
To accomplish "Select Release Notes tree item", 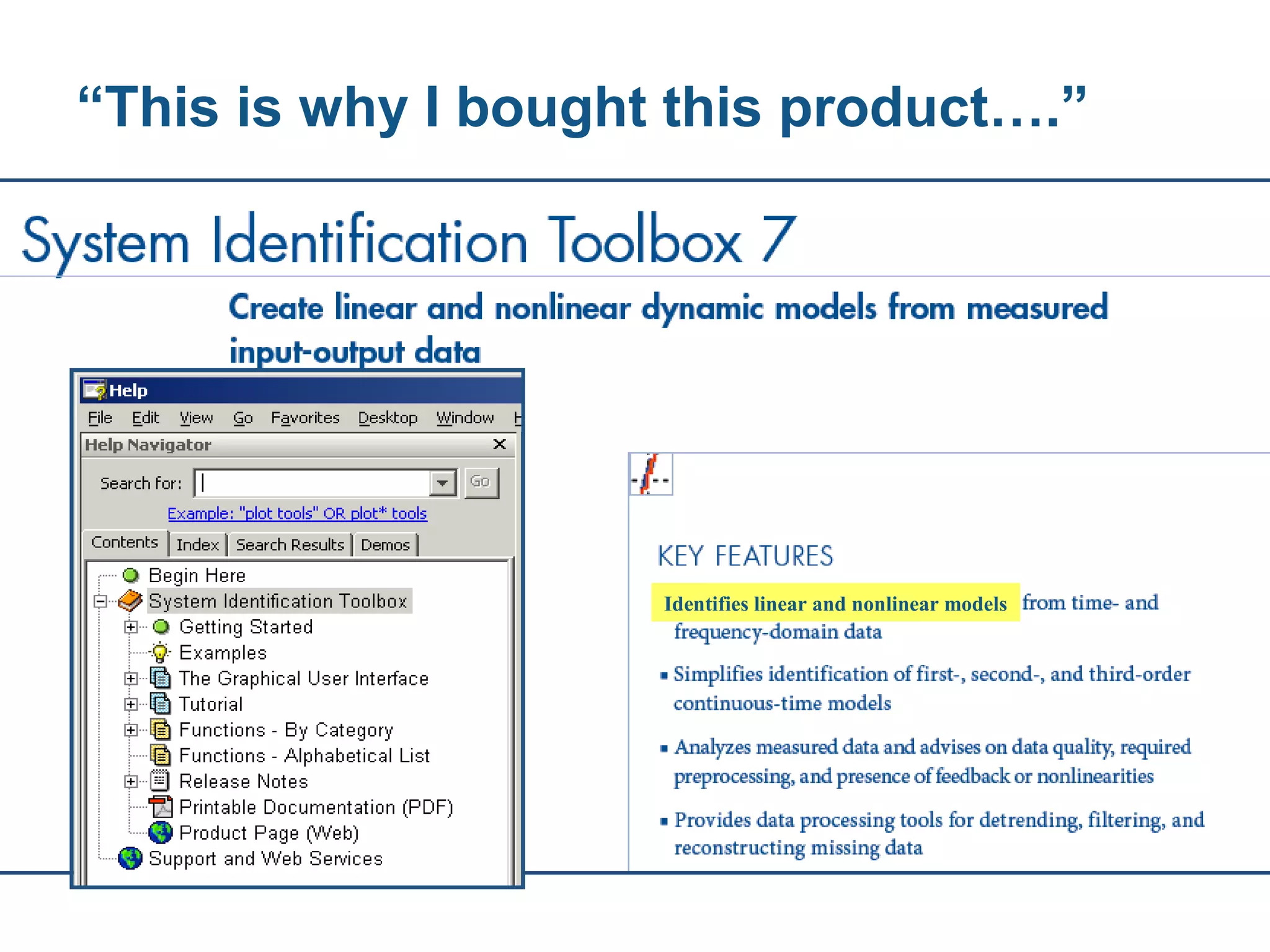I will click(243, 782).
